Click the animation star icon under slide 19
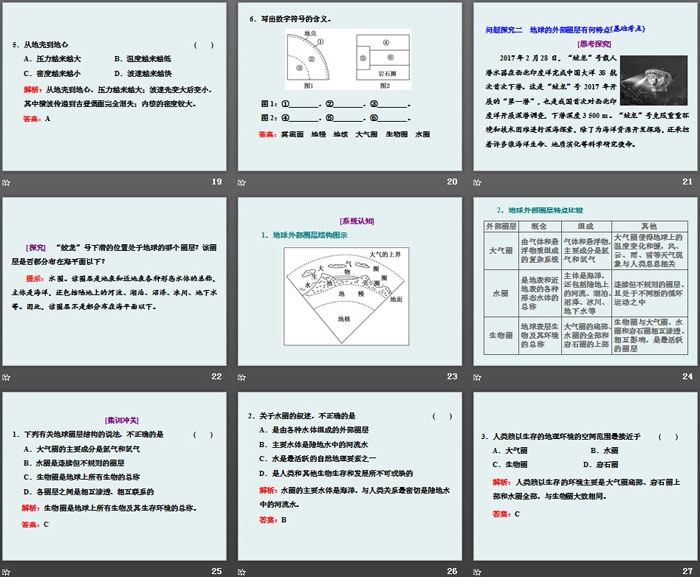This screenshot has height=577, width=700. point(6,182)
